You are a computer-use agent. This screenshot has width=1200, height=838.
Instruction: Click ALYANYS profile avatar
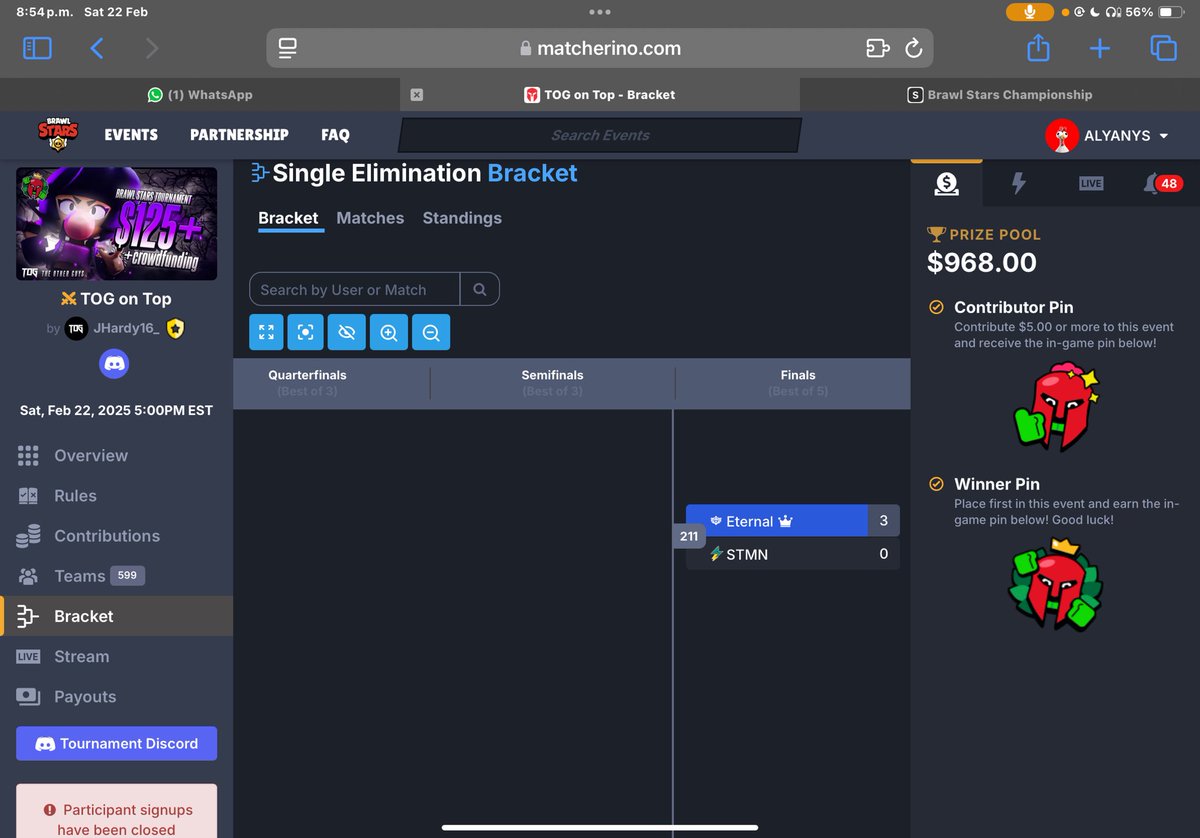1061,135
